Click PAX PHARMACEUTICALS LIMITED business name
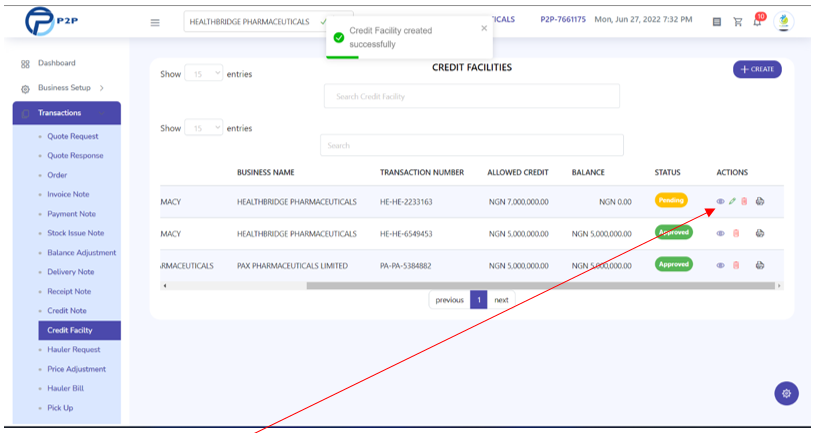The width and height of the screenshot is (817, 433). (x=292, y=266)
